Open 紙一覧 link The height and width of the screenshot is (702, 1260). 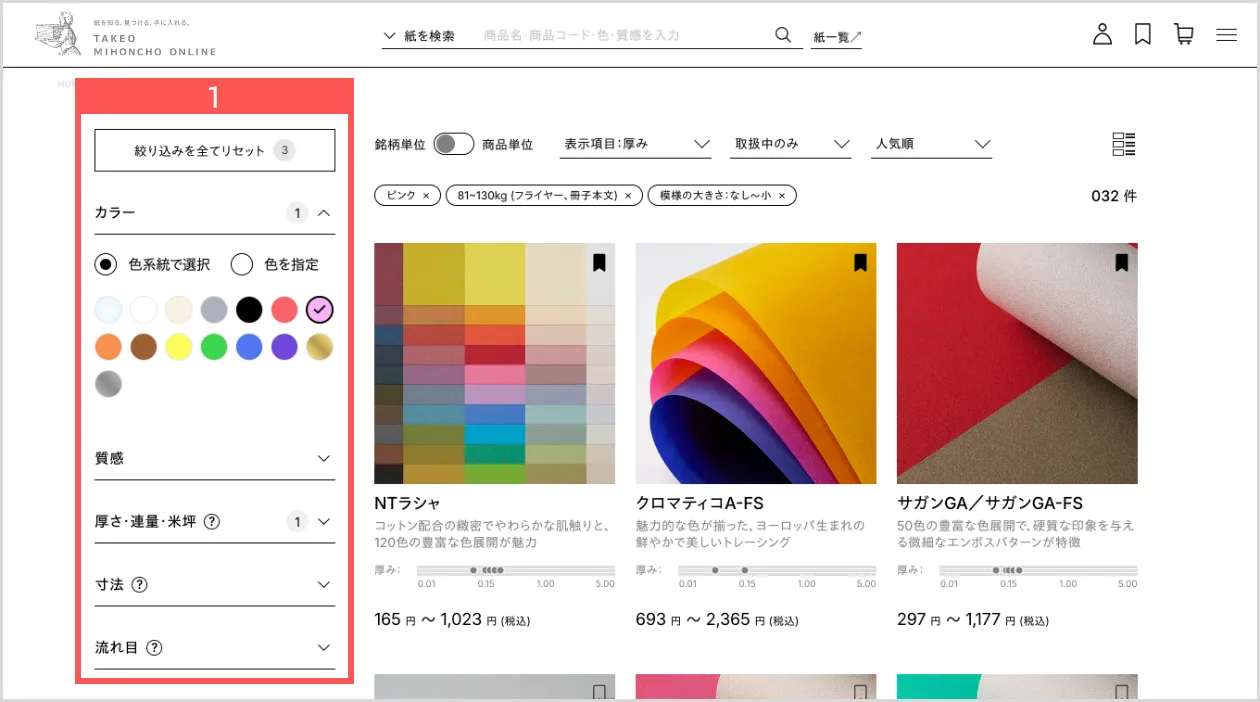coord(836,37)
